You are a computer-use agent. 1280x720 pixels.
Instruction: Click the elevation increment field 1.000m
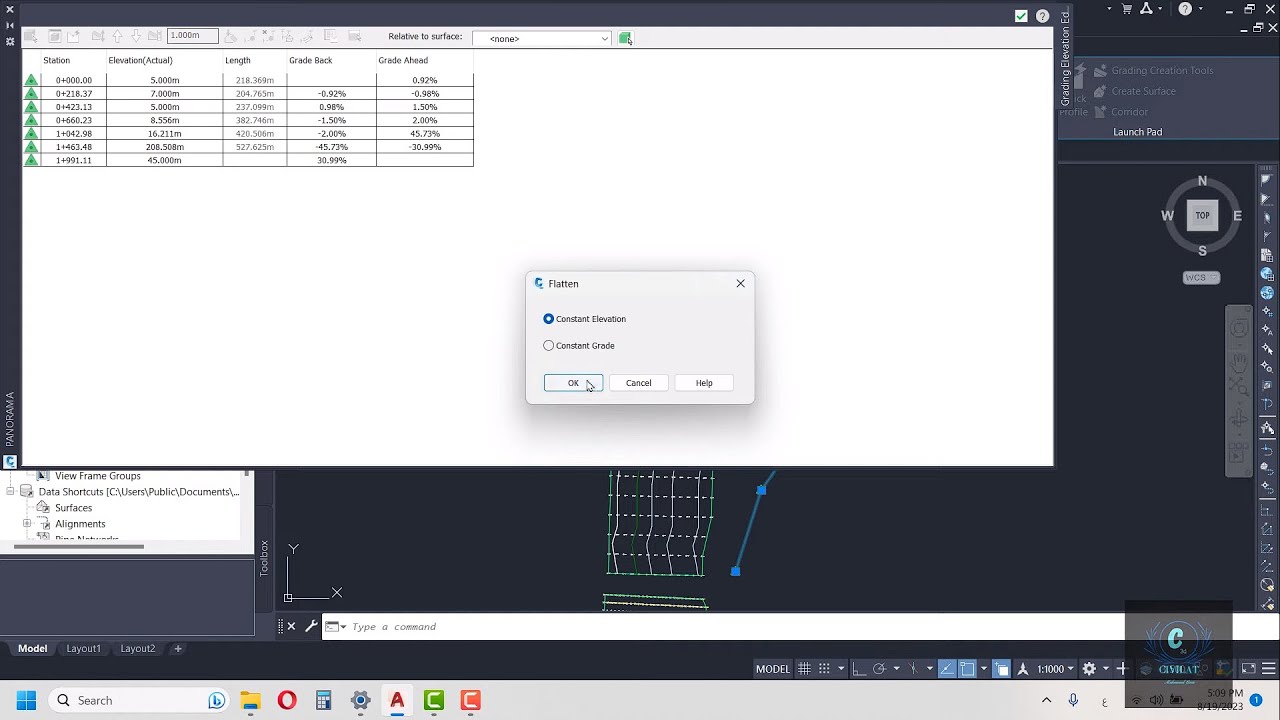pos(192,35)
